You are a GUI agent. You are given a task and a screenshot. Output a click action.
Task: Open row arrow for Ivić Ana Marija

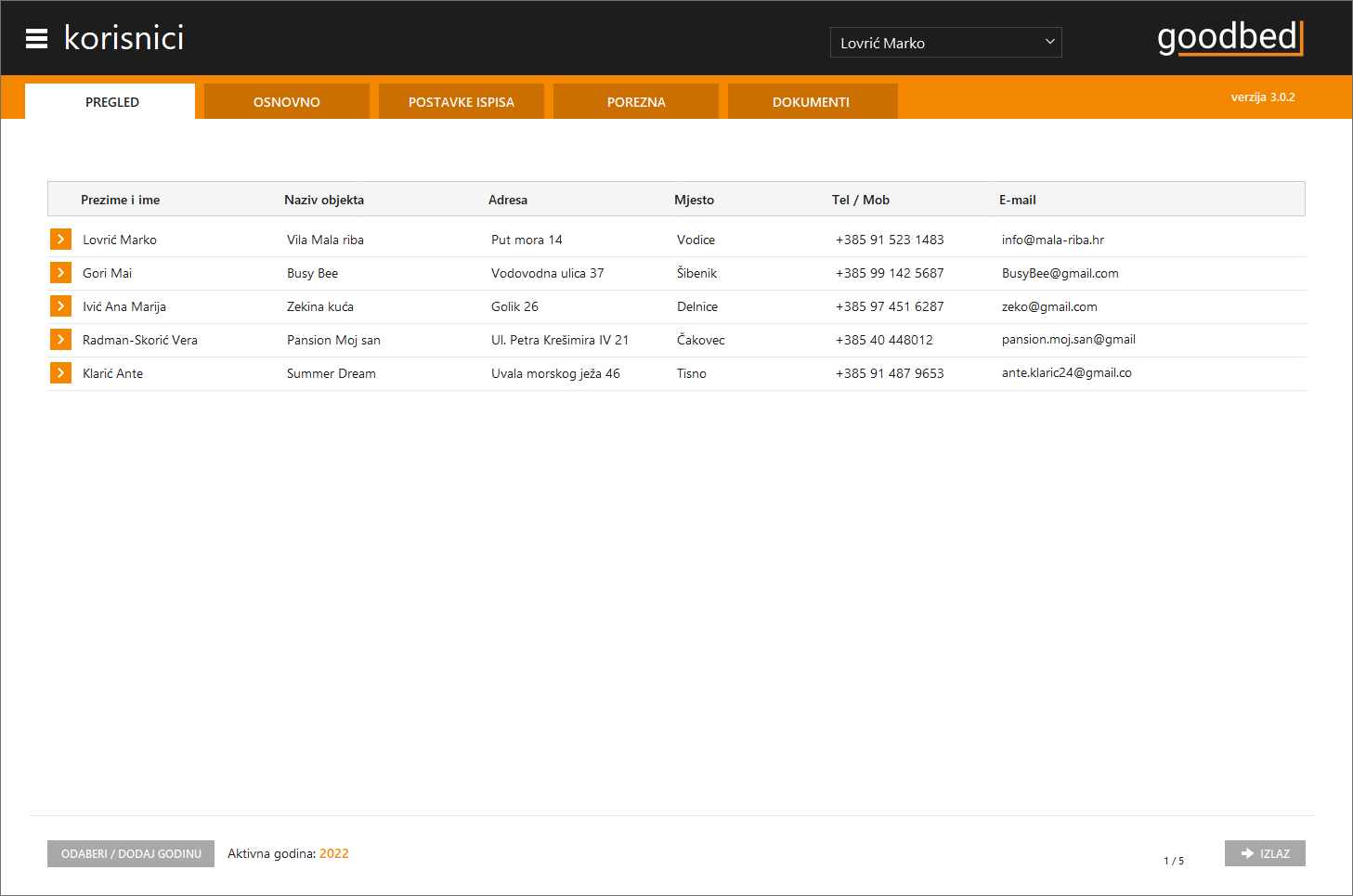coord(60,306)
